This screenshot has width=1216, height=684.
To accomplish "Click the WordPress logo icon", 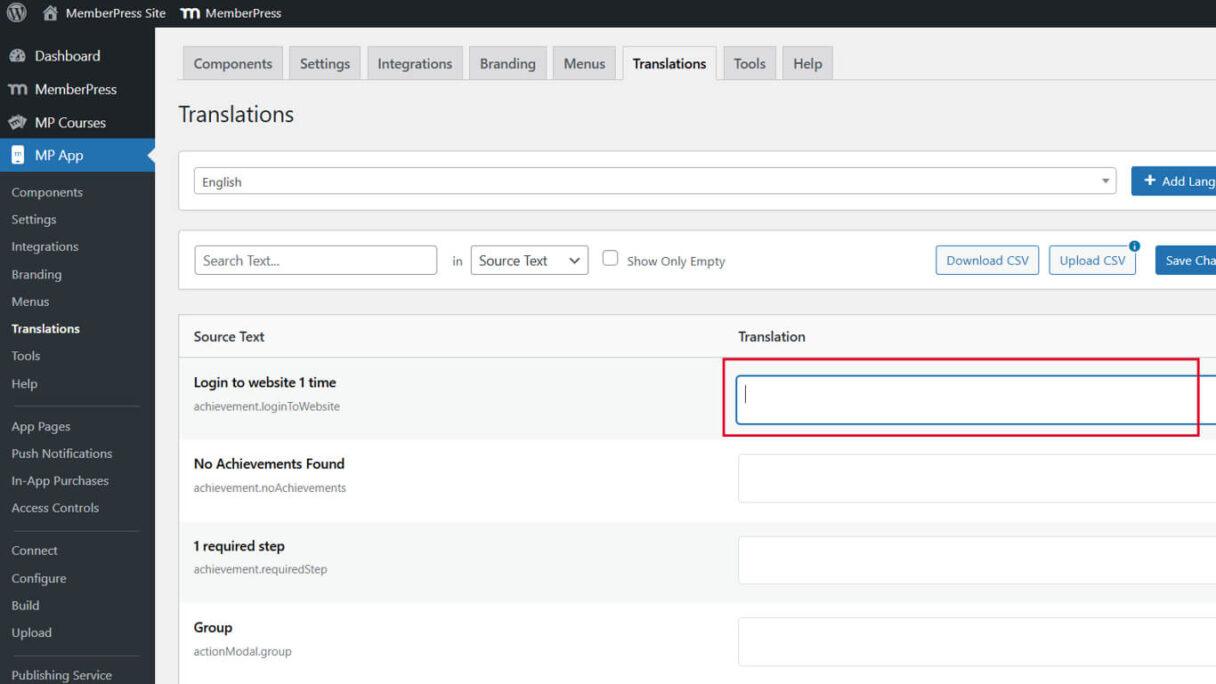I will click(17, 13).
